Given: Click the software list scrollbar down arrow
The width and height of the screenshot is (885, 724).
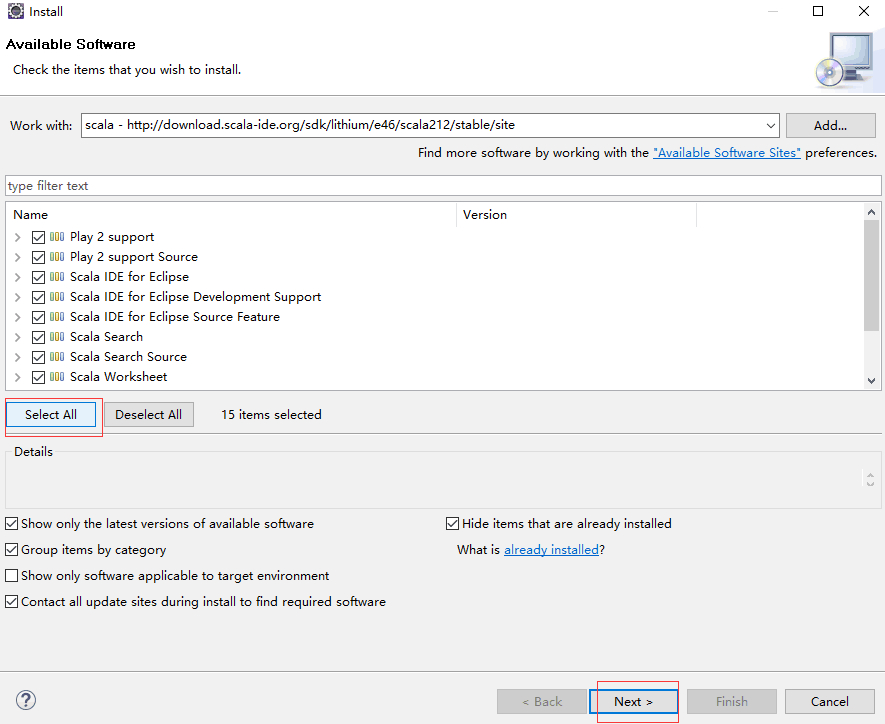Looking at the screenshot, I should click(871, 381).
